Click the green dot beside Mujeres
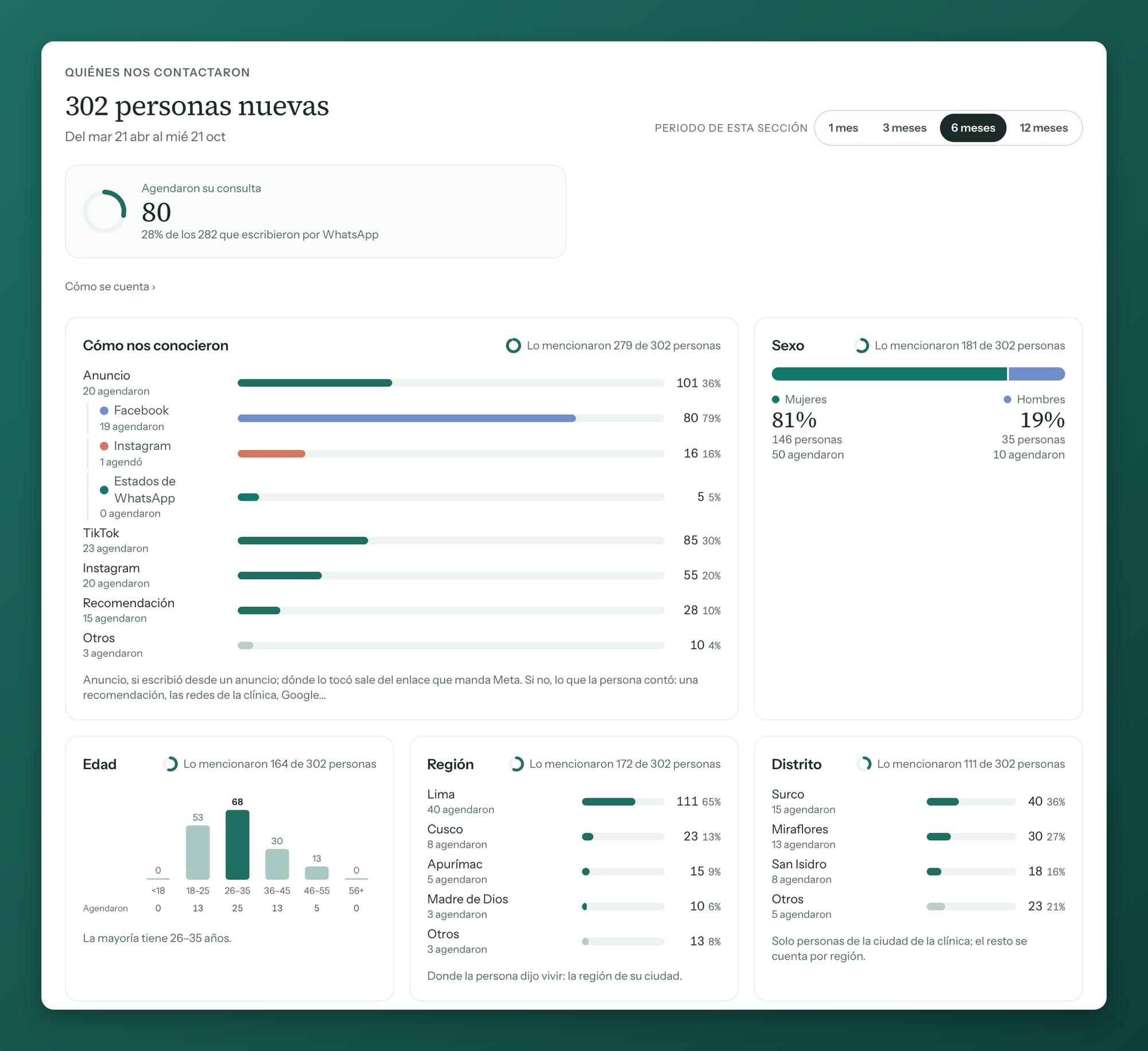This screenshot has width=1148, height=1051. coord(775,400)
